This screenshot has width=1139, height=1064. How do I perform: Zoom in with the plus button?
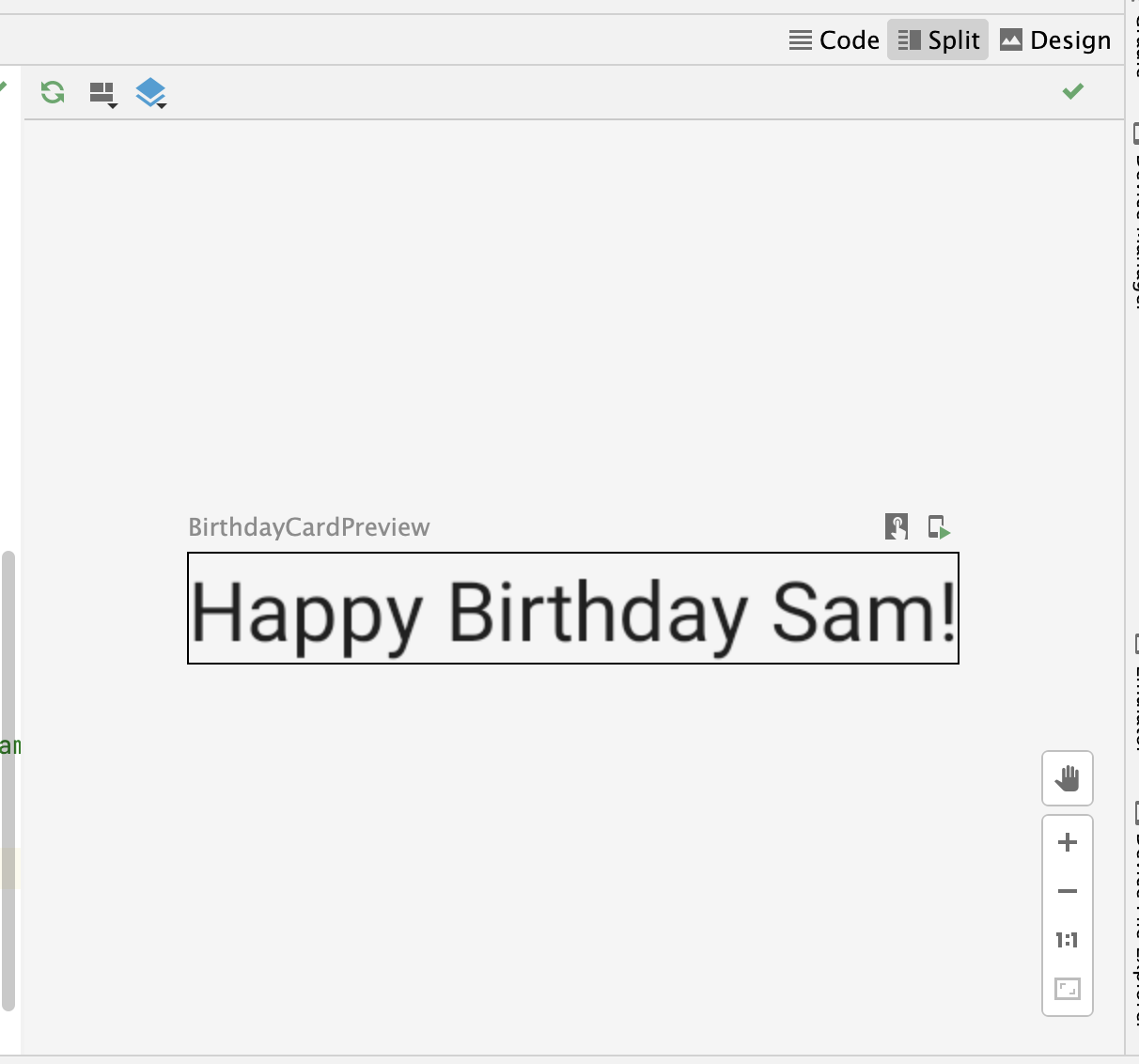pyautogui.click(x=1067, y=842)
